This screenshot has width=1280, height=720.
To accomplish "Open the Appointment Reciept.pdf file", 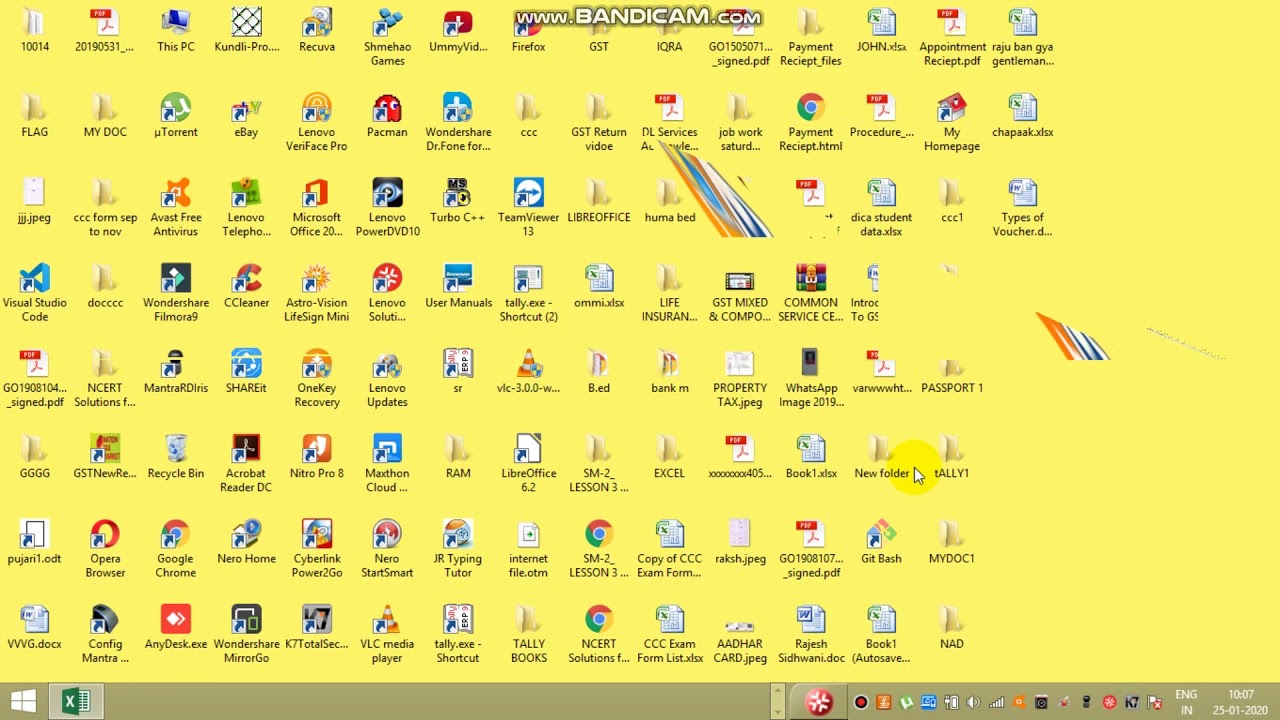I will tap(952, 37).
